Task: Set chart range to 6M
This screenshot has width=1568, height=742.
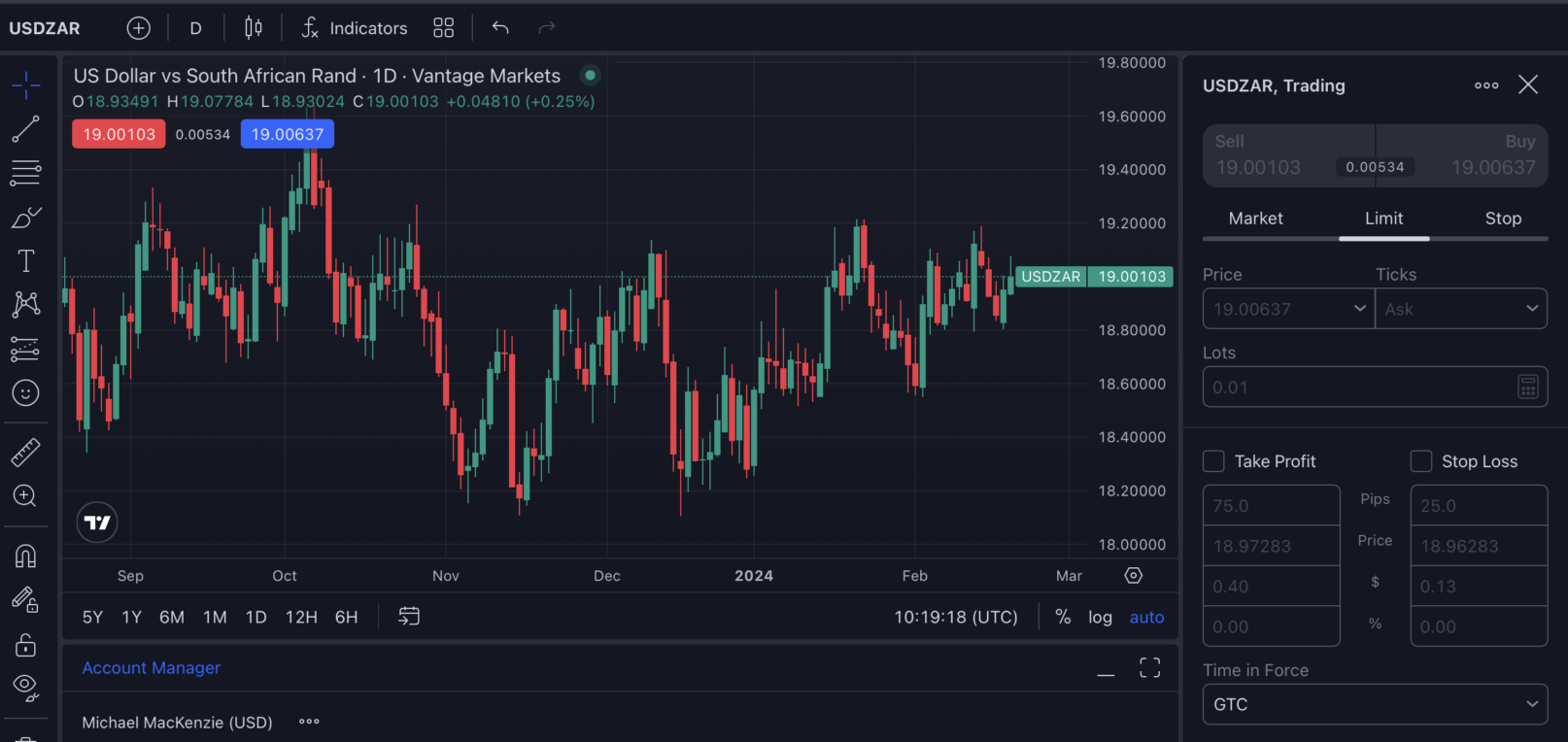Action: pos(172,617)
